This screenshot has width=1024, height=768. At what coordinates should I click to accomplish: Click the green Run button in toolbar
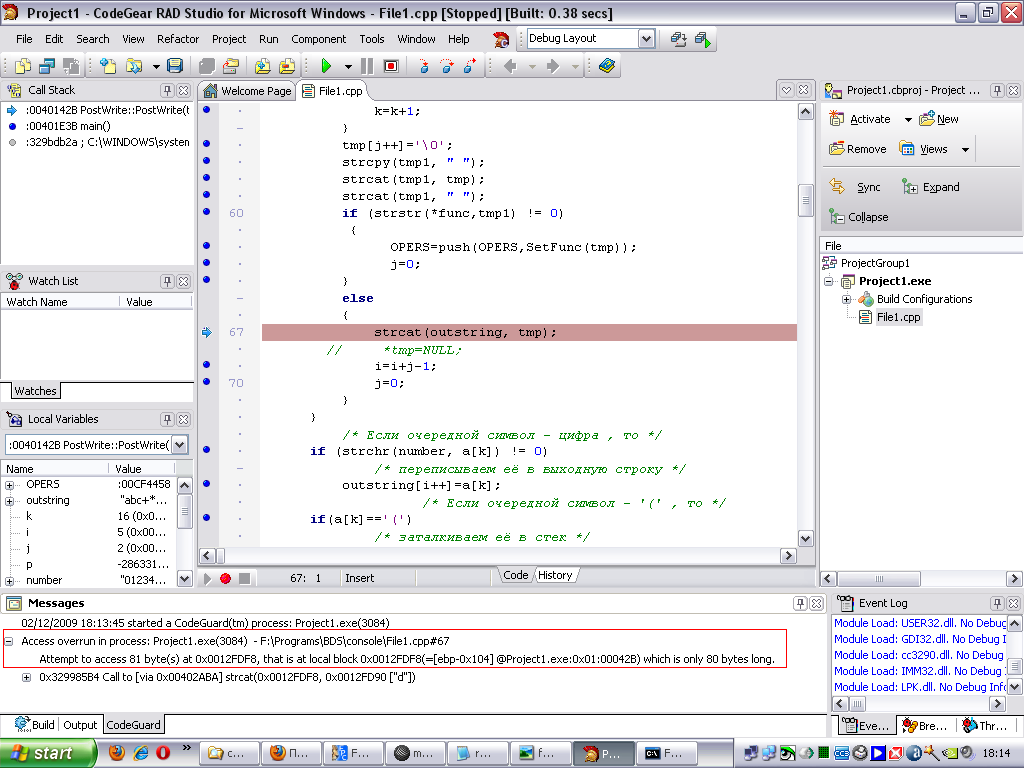point(325,66)
